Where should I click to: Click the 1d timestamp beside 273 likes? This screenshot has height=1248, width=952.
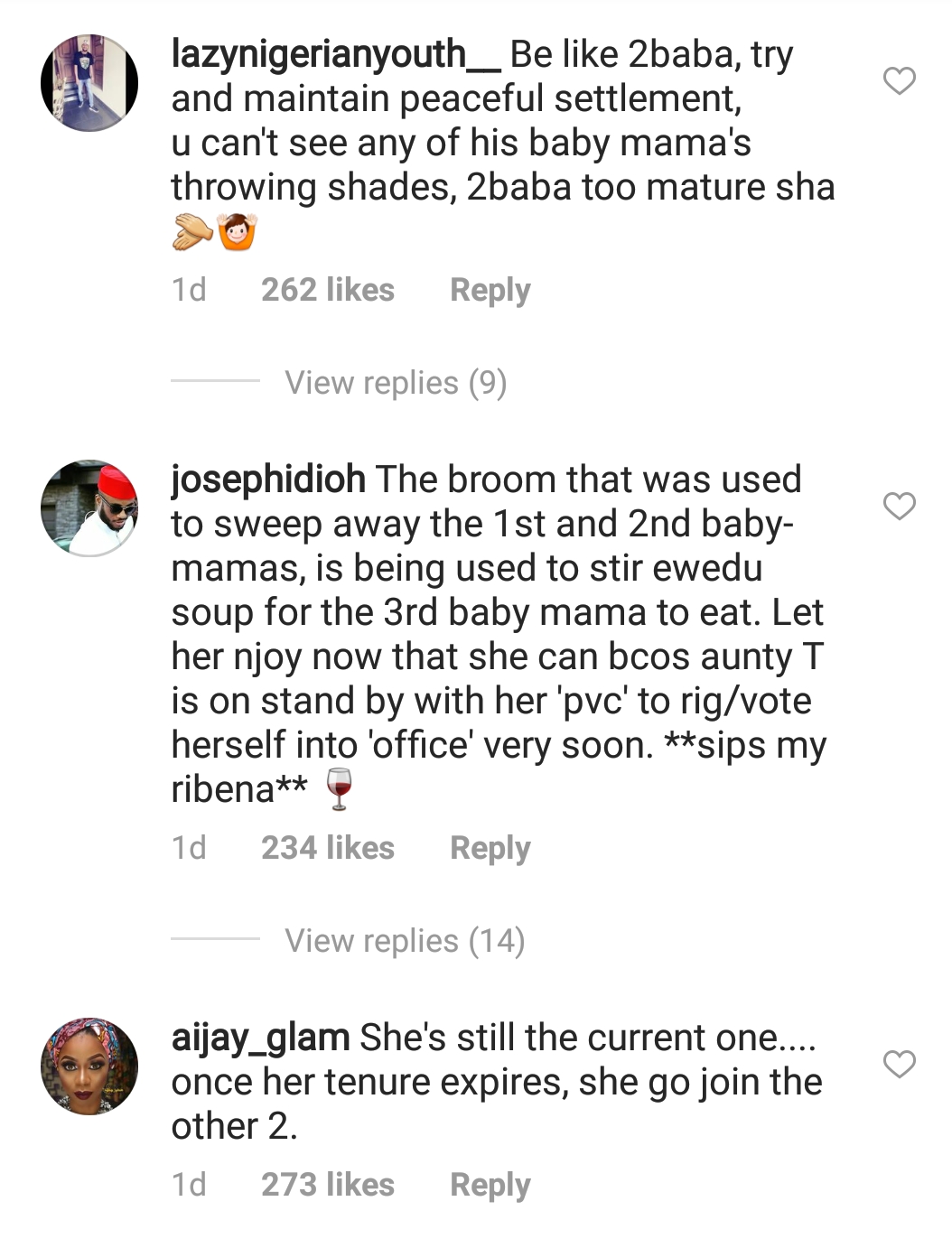pyautogui.click(x=189, y=1185)
